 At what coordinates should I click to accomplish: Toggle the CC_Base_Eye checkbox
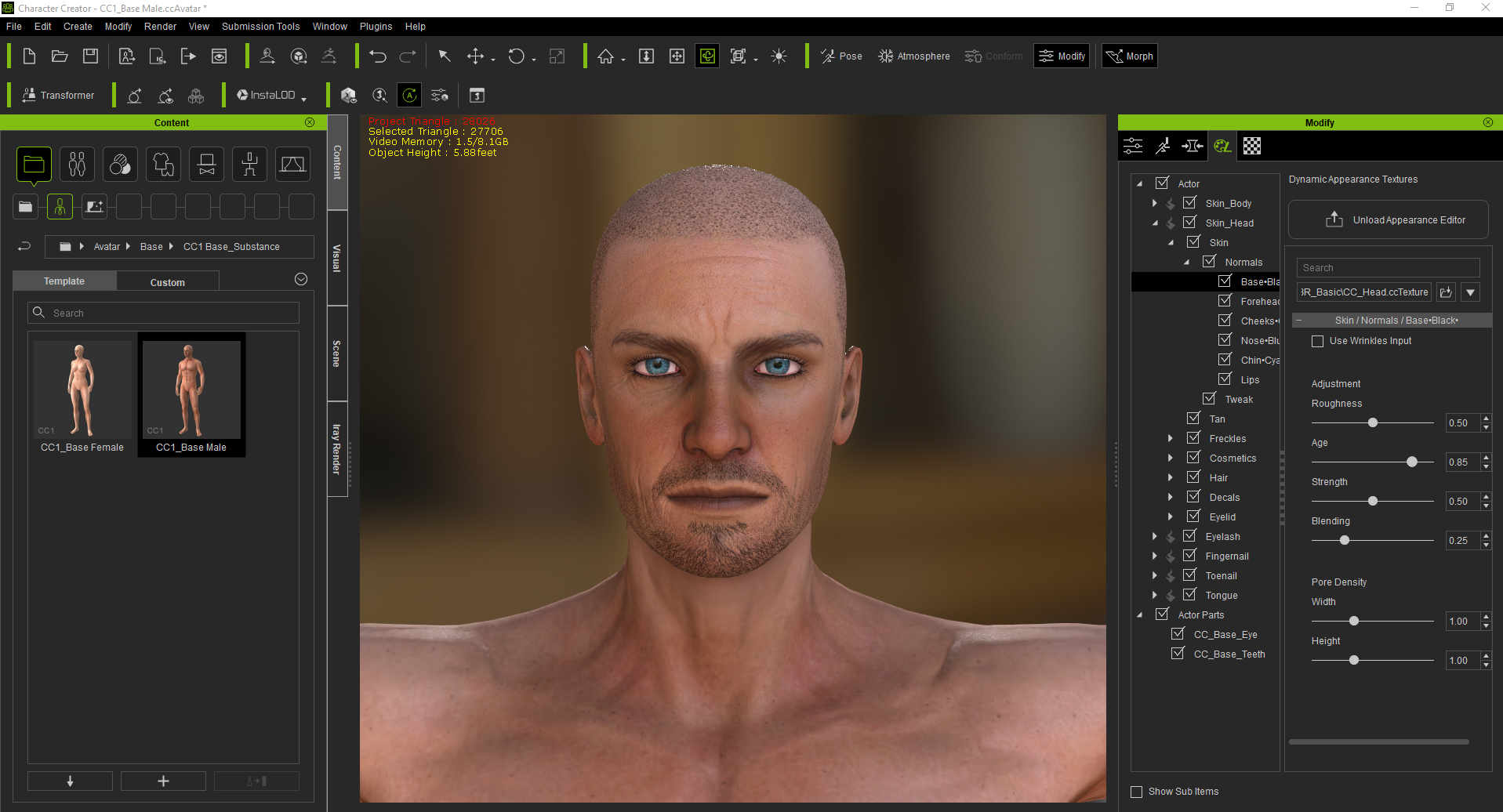(1178, 634)
